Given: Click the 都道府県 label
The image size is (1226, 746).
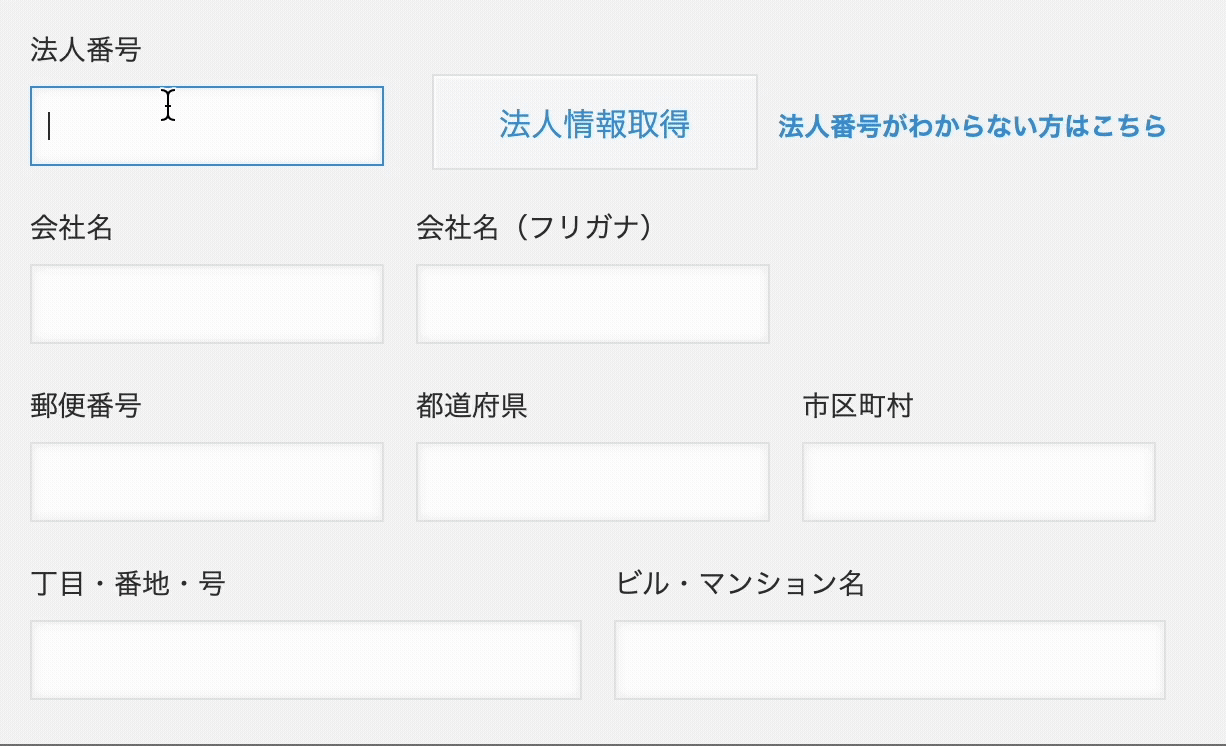Looking at the screenshot, I should (x=471, y=406).
